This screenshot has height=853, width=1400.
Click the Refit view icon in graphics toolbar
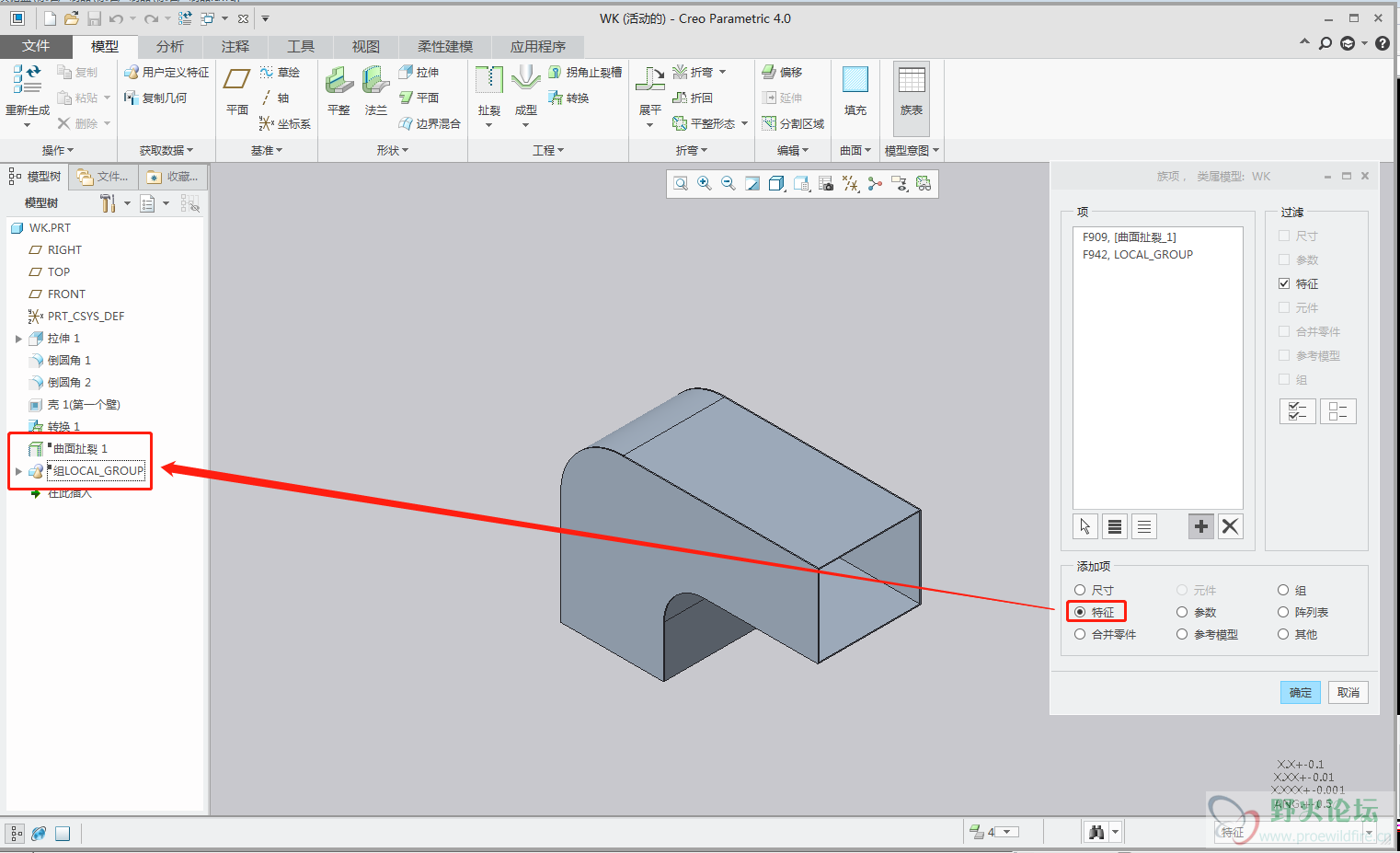681,184
